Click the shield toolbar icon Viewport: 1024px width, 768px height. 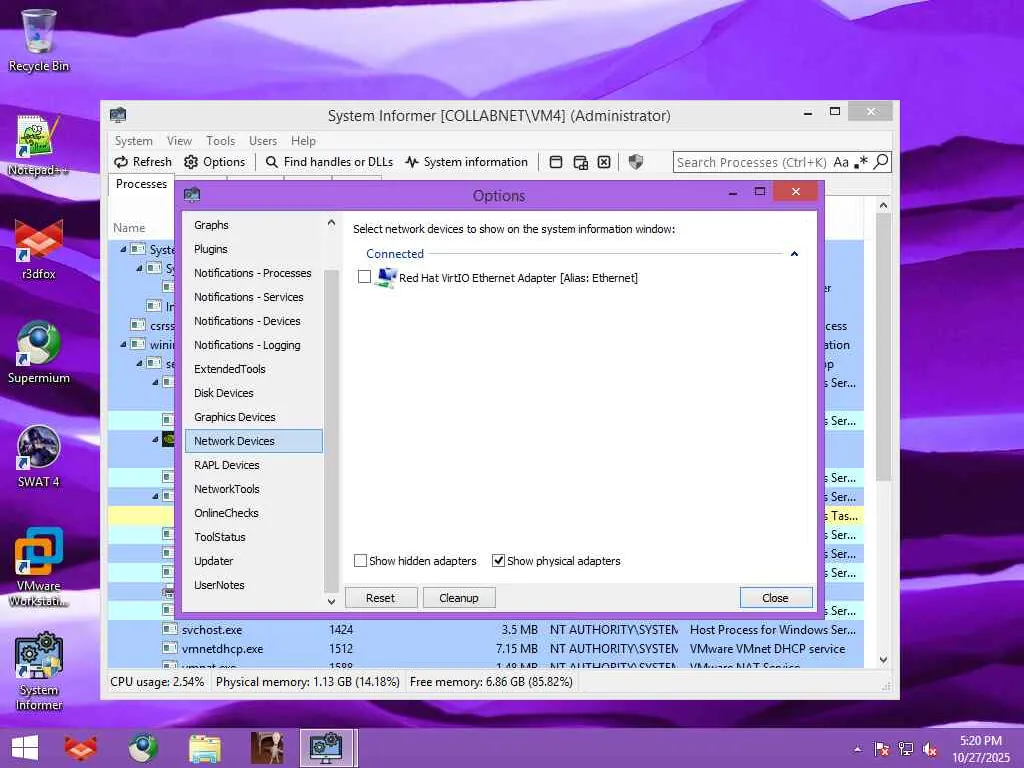[635, 161]
